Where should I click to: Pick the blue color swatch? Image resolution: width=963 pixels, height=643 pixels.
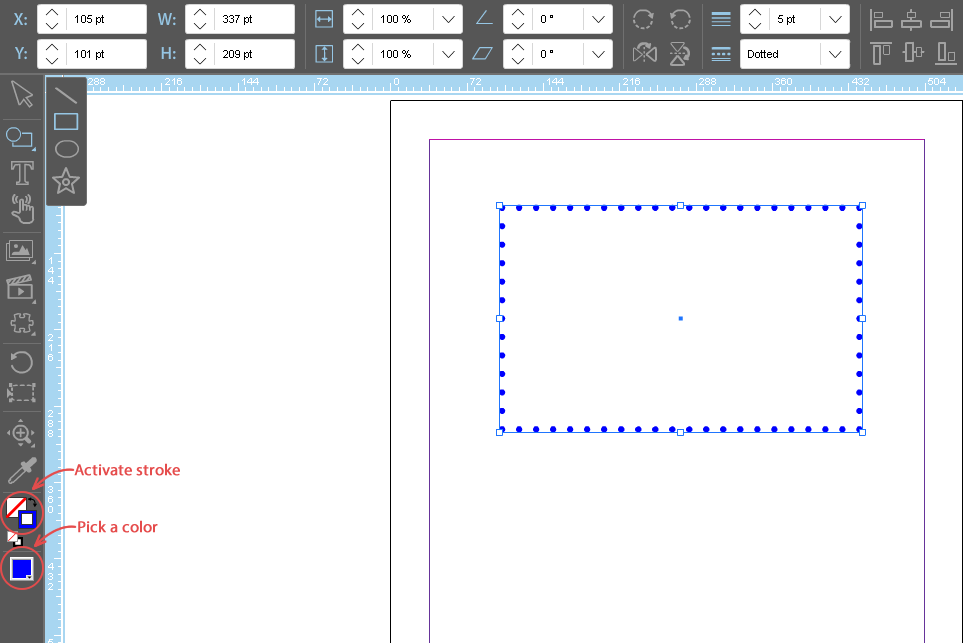pyautogui.click(x=22, y=569)
